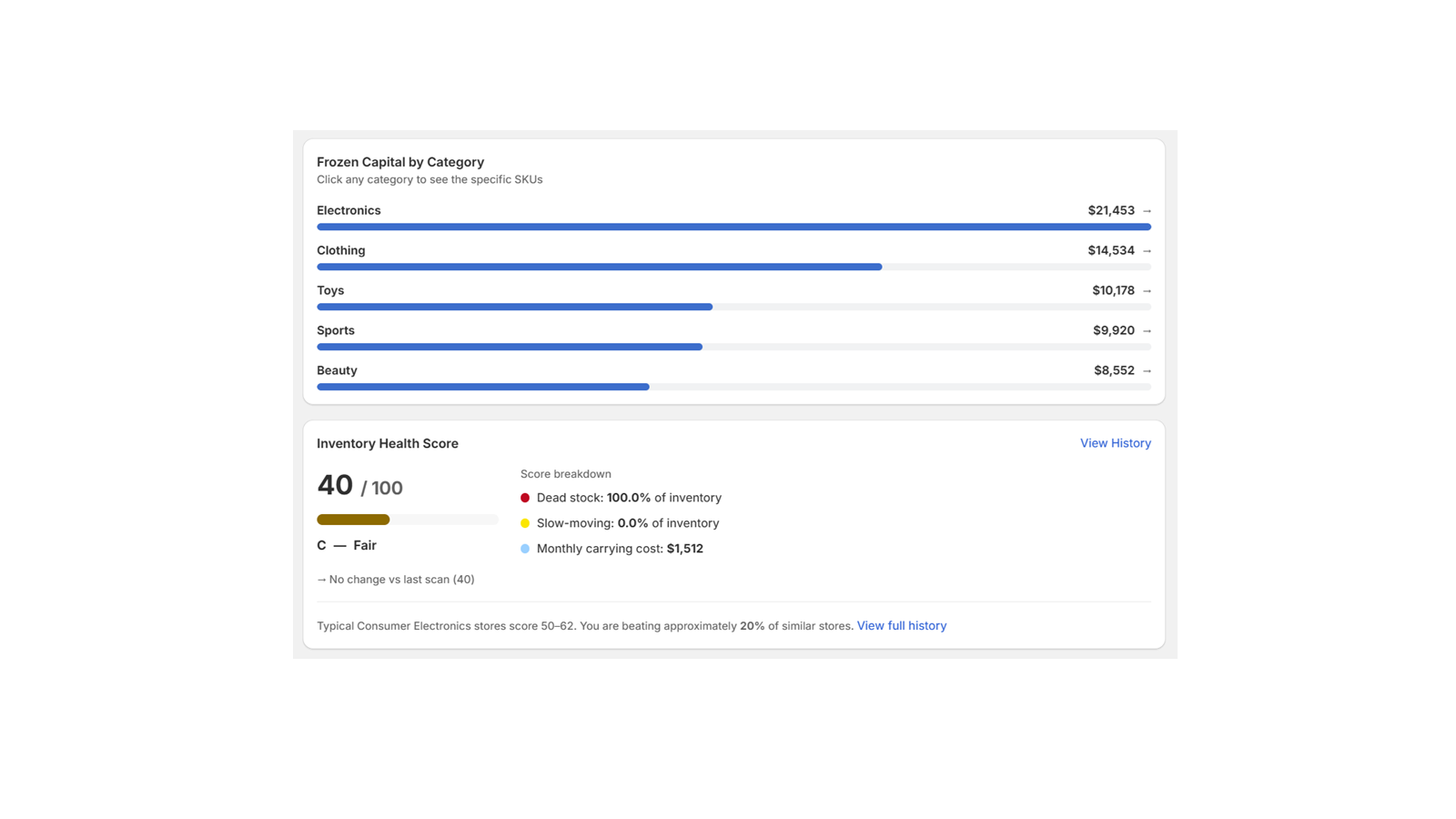The height and width of the screenshot is (819, 1456).
Task: Expand the Clothing category label
Action: coord(340,250)
